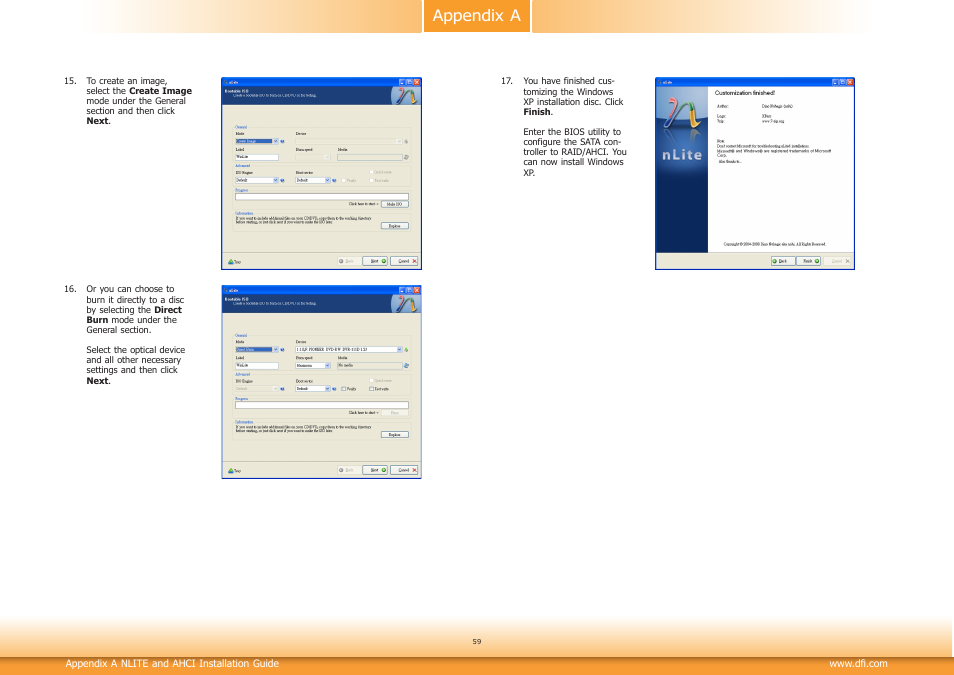Open the PIONEER DVD-RW Device dropdown
This screenshot has width=954, height=675.
[x=349, y=349]
